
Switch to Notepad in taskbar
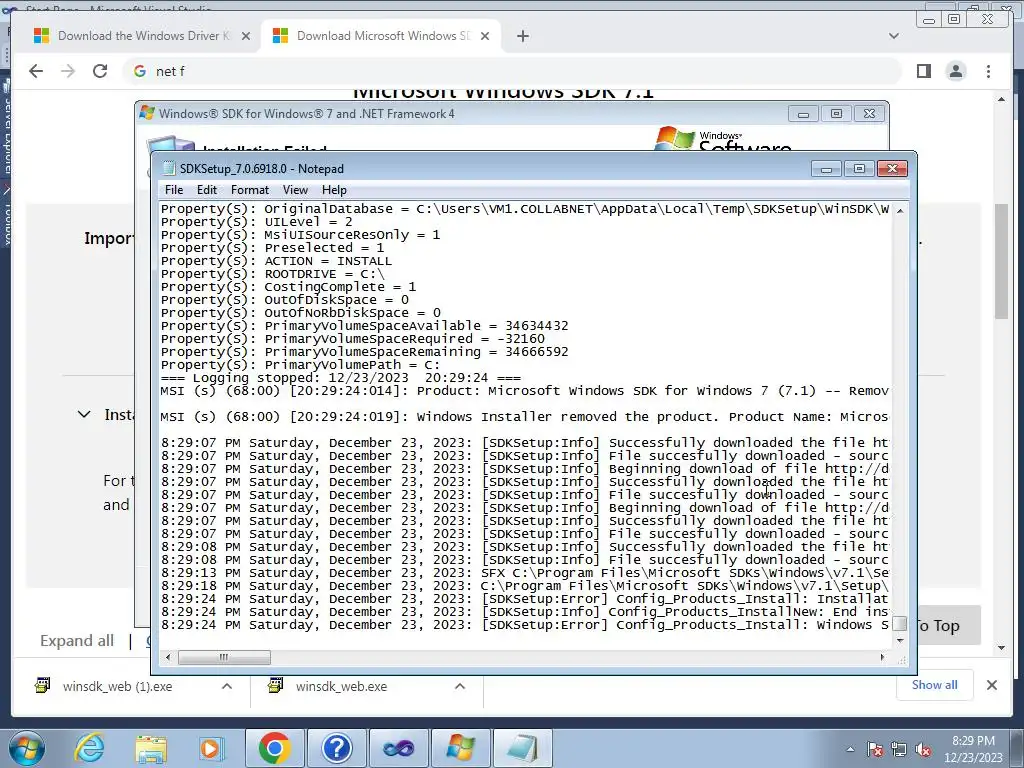click(x=522, y=748)
